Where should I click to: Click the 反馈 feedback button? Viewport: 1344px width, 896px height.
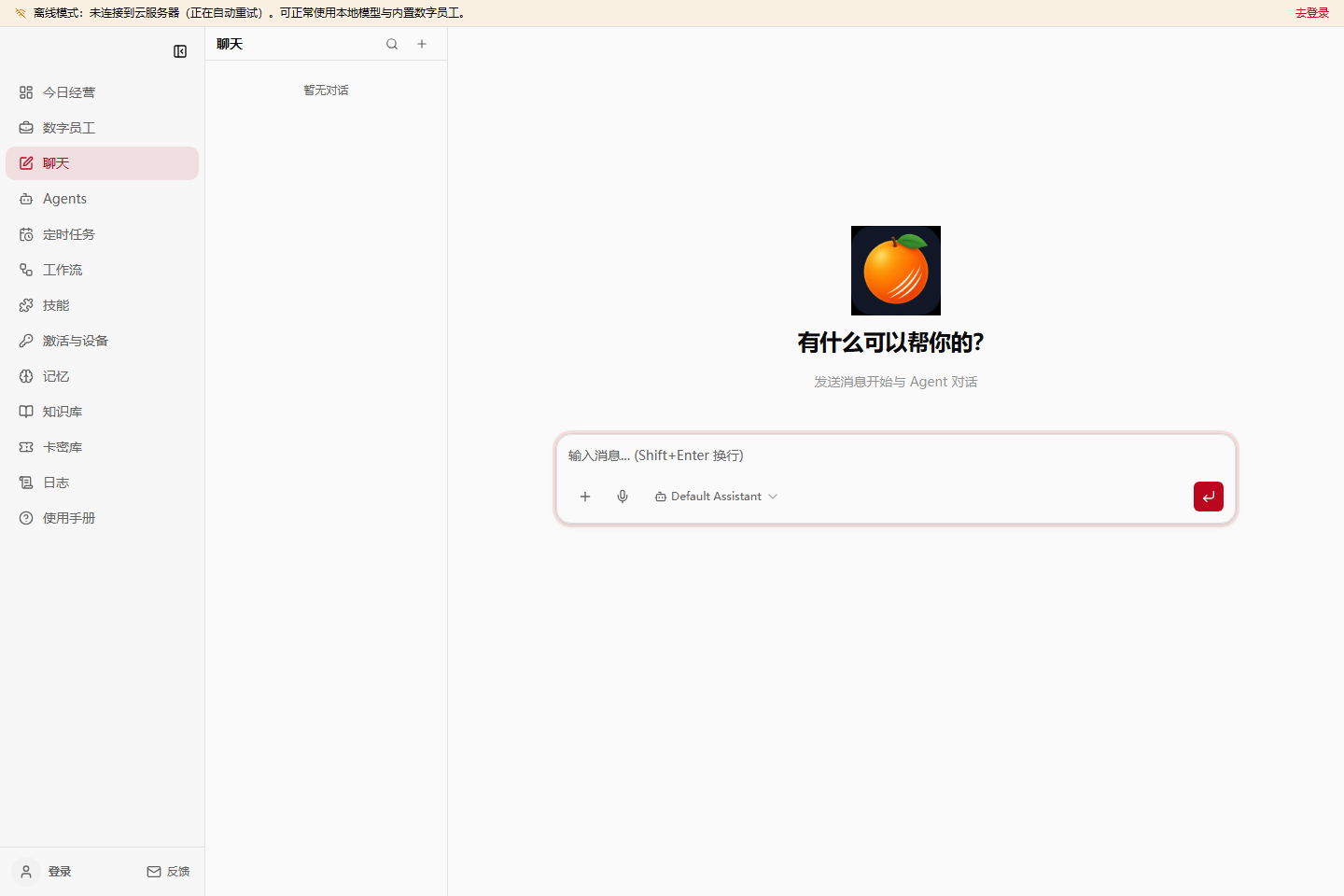168,872
